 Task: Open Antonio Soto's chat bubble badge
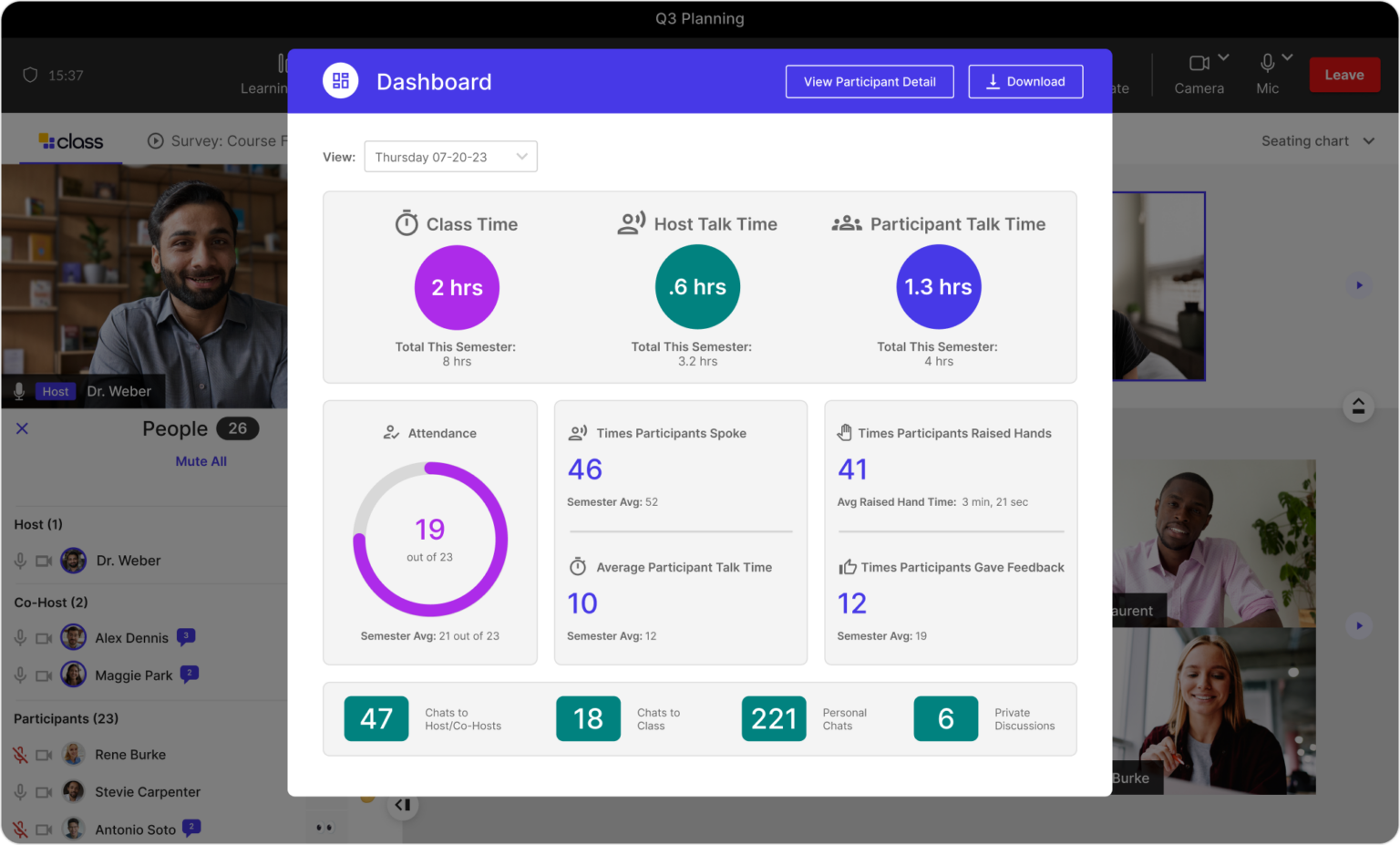pos(191,828)
